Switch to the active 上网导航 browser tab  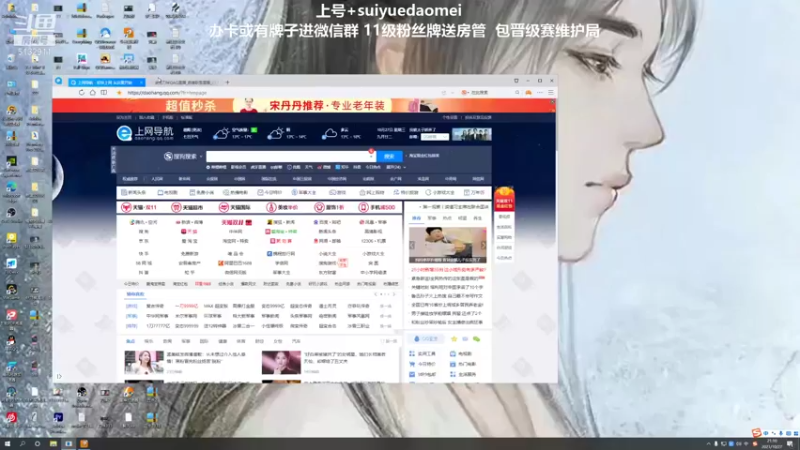(x=106, y=82)
